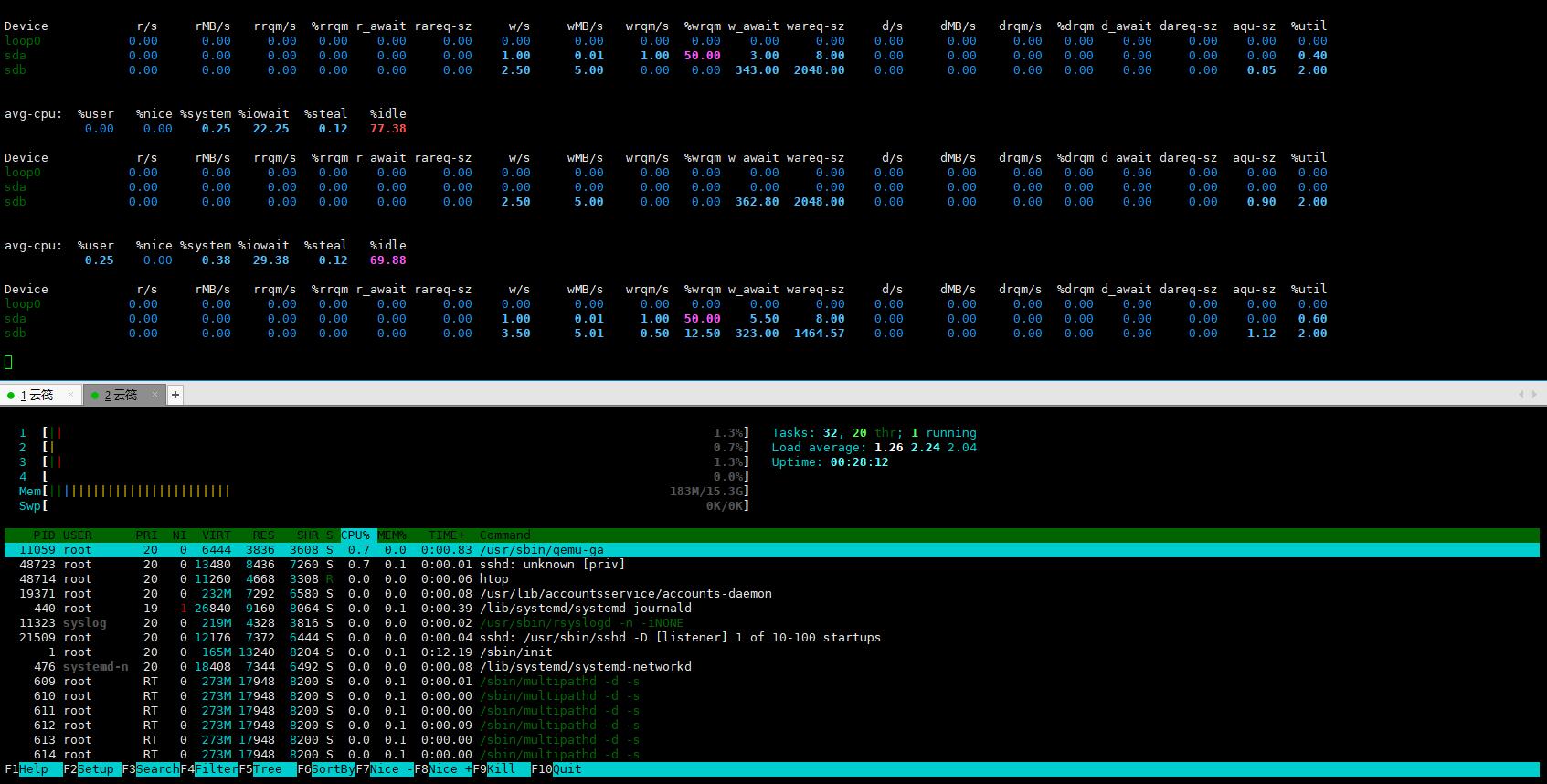Screen dimensions: 1547x784
Task: Open htop SortBy menu via F6
Action: pos(326,769)
